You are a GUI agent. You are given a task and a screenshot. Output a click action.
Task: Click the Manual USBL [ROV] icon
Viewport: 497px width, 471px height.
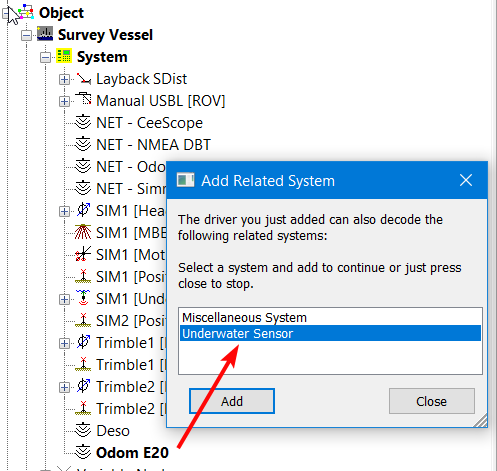83,100
